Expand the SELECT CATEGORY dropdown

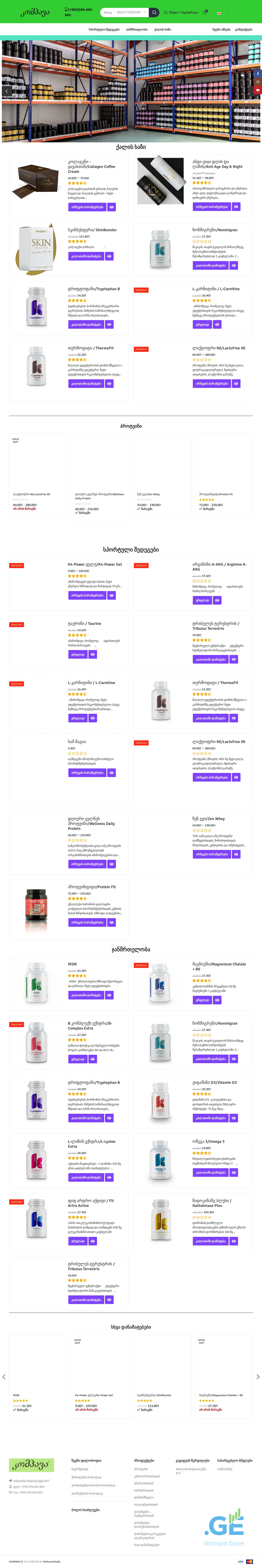tap(131, 12)
